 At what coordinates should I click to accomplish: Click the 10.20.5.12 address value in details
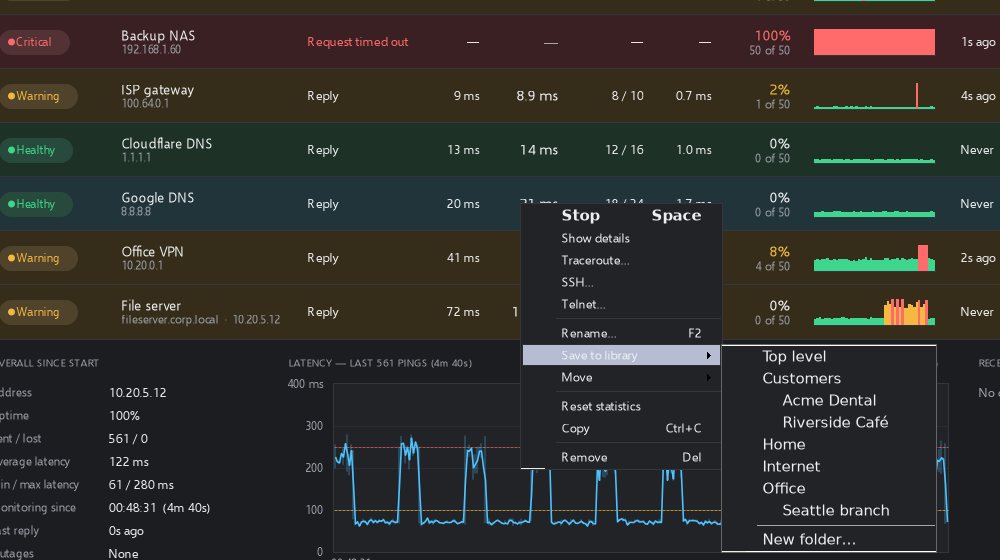pos(138,393)
